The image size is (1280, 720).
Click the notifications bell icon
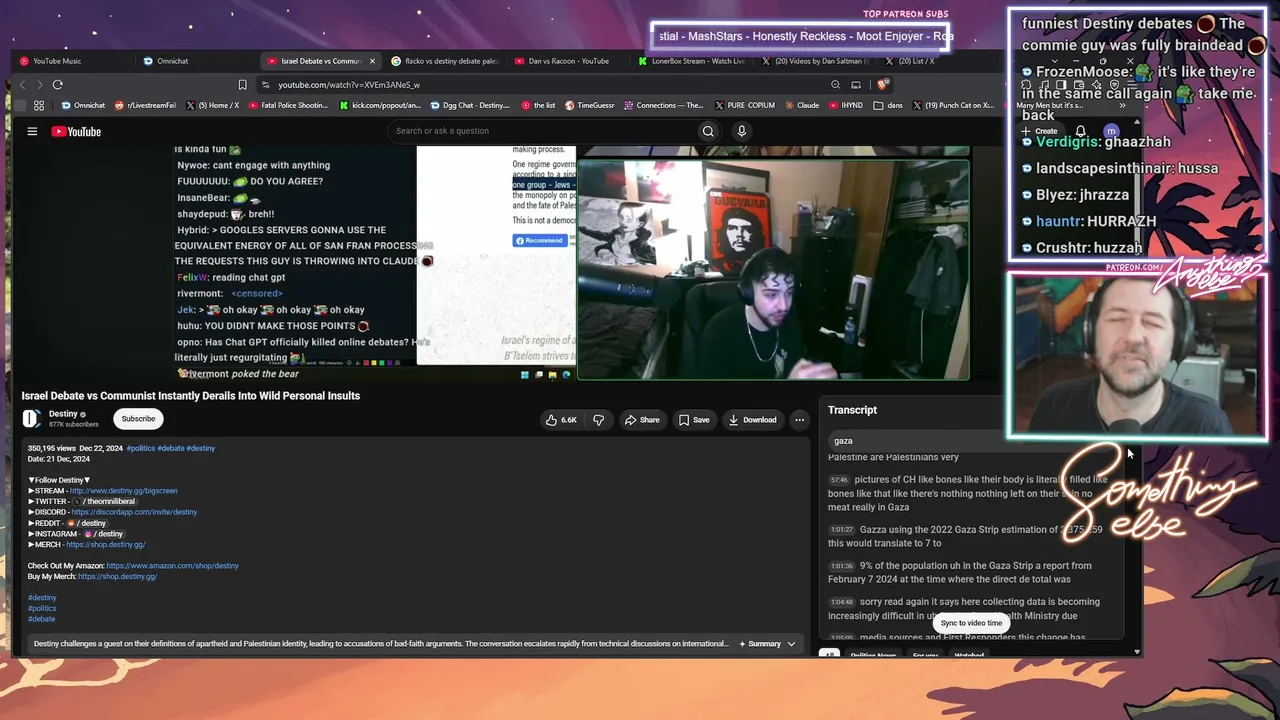pyautogui.click(x=1081, y=131)
